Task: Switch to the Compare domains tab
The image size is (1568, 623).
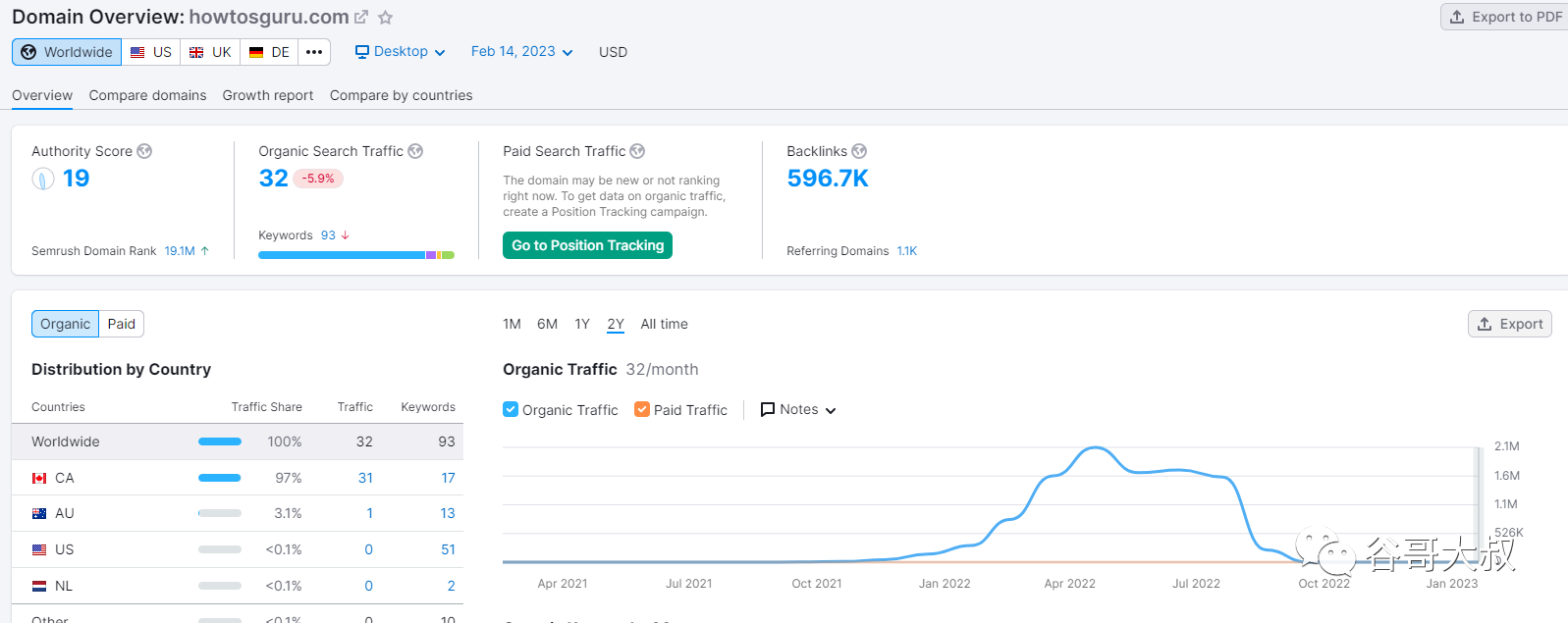Action: 147,95
